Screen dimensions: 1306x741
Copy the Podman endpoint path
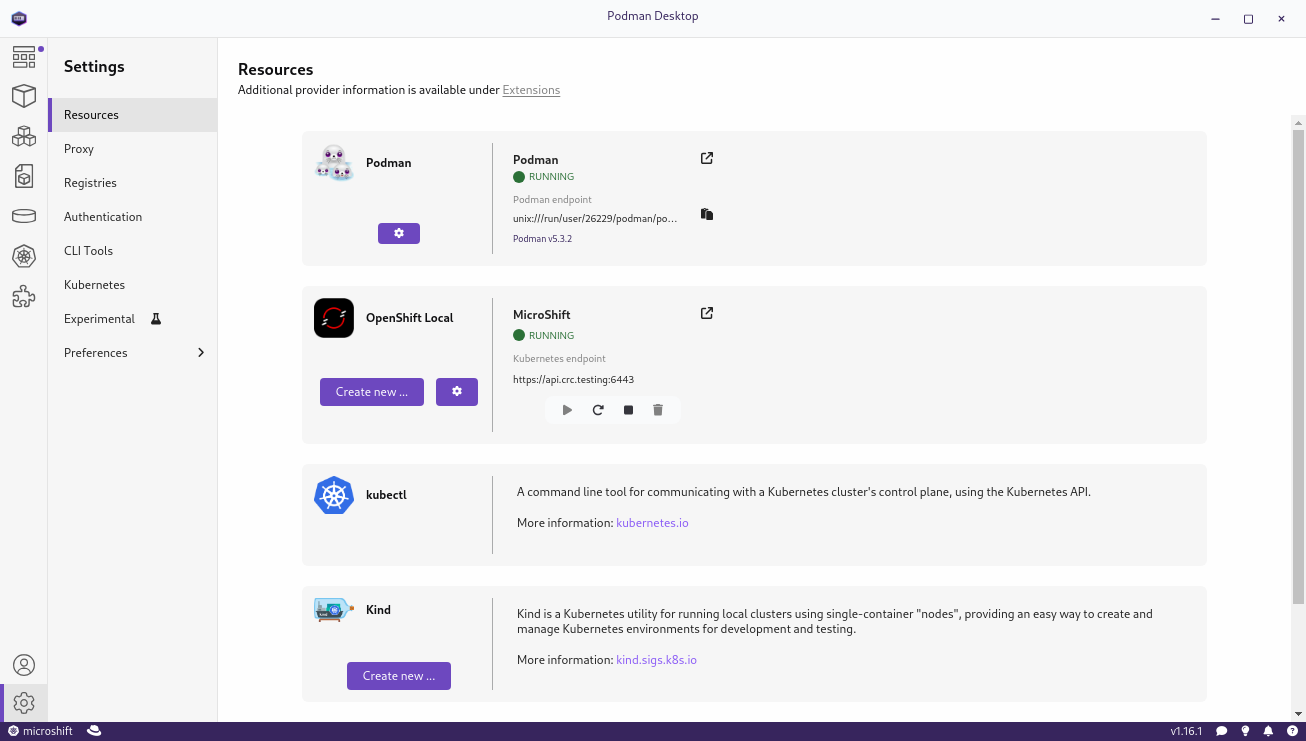[707, 214]
